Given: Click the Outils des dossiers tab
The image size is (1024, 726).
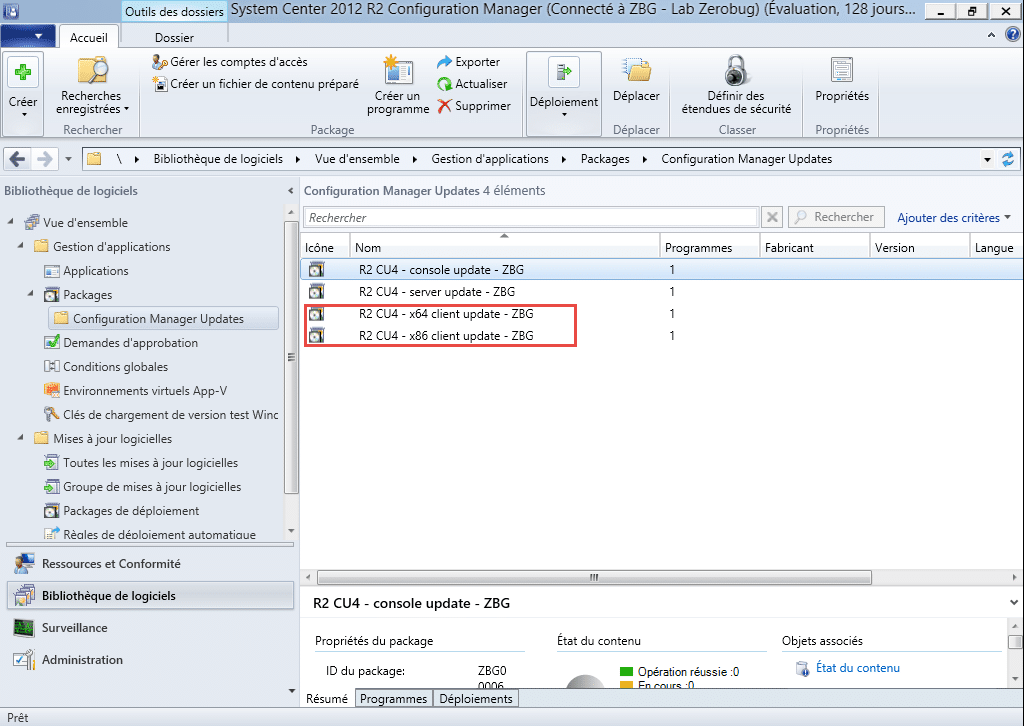Looking at the screenshot, I should tap(174, 11).
